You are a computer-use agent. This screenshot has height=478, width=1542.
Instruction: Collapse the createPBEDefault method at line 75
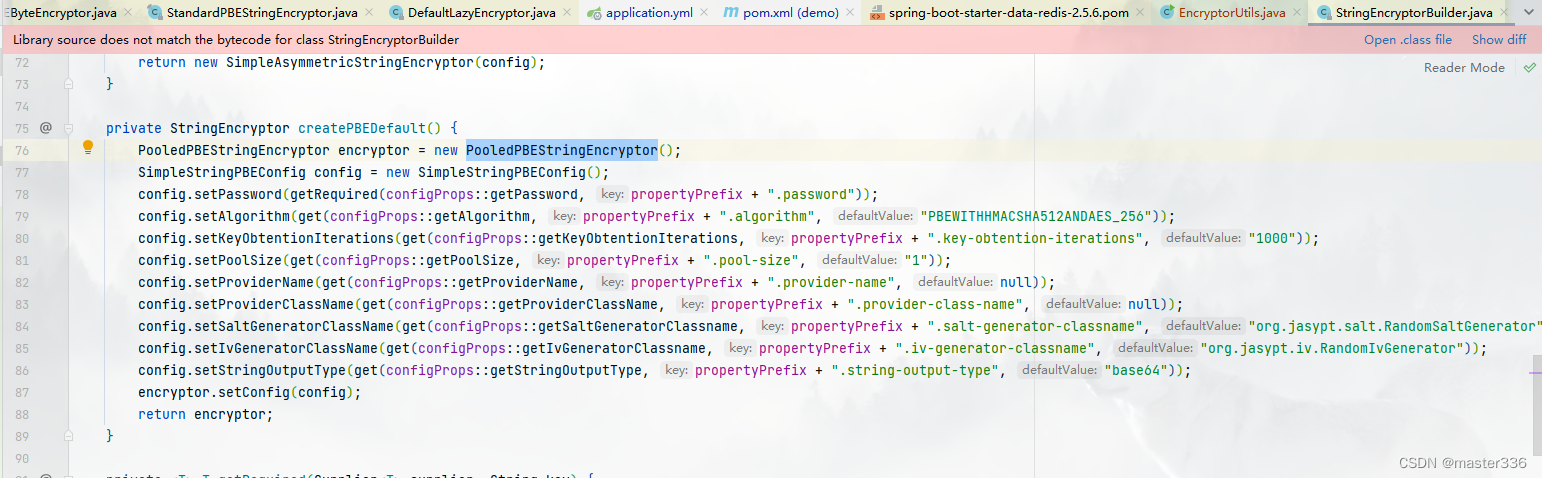(x=69, y=128)
